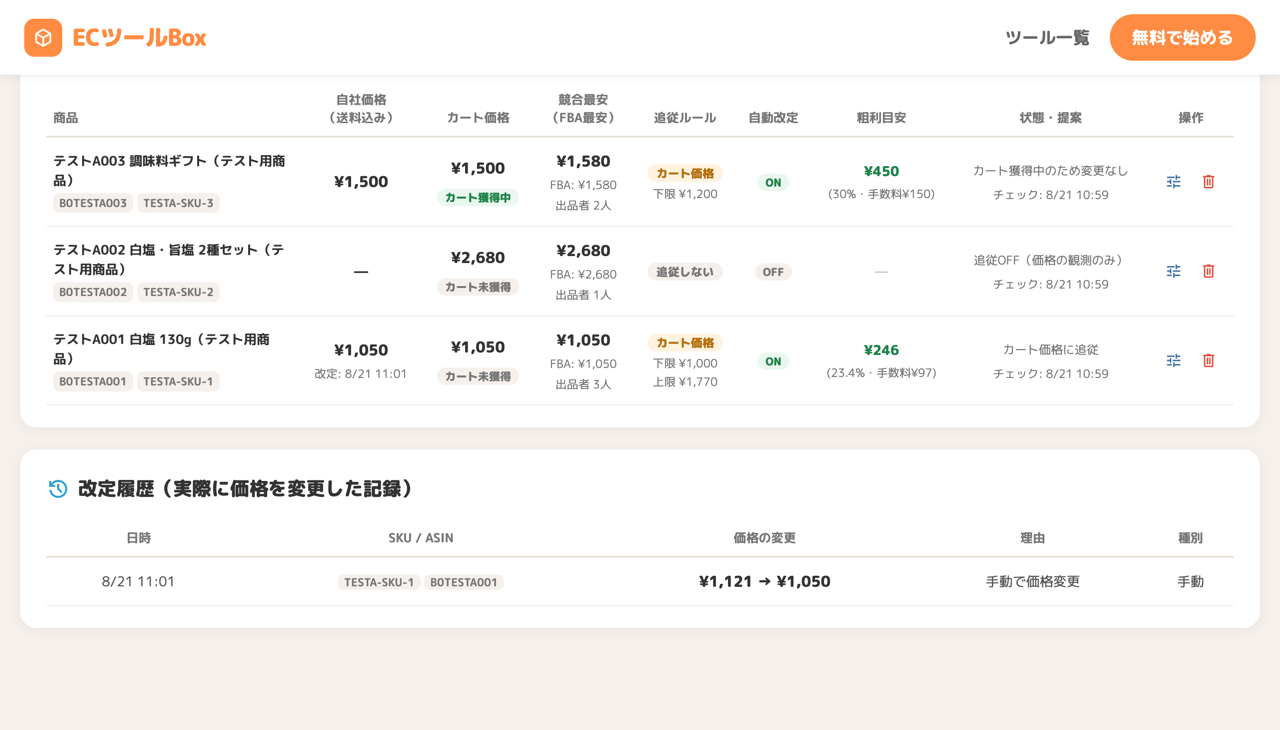Image resolution: width=1280 pixels, height=730 pixels.
Task: Select the TESTA-SKU-1 tag in the product table
Action: tap(178, 381)
